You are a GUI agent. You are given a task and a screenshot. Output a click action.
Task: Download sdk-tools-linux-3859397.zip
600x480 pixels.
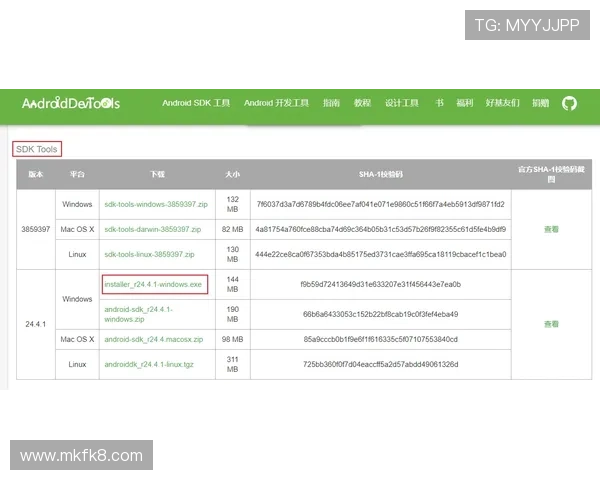point(149,255)
